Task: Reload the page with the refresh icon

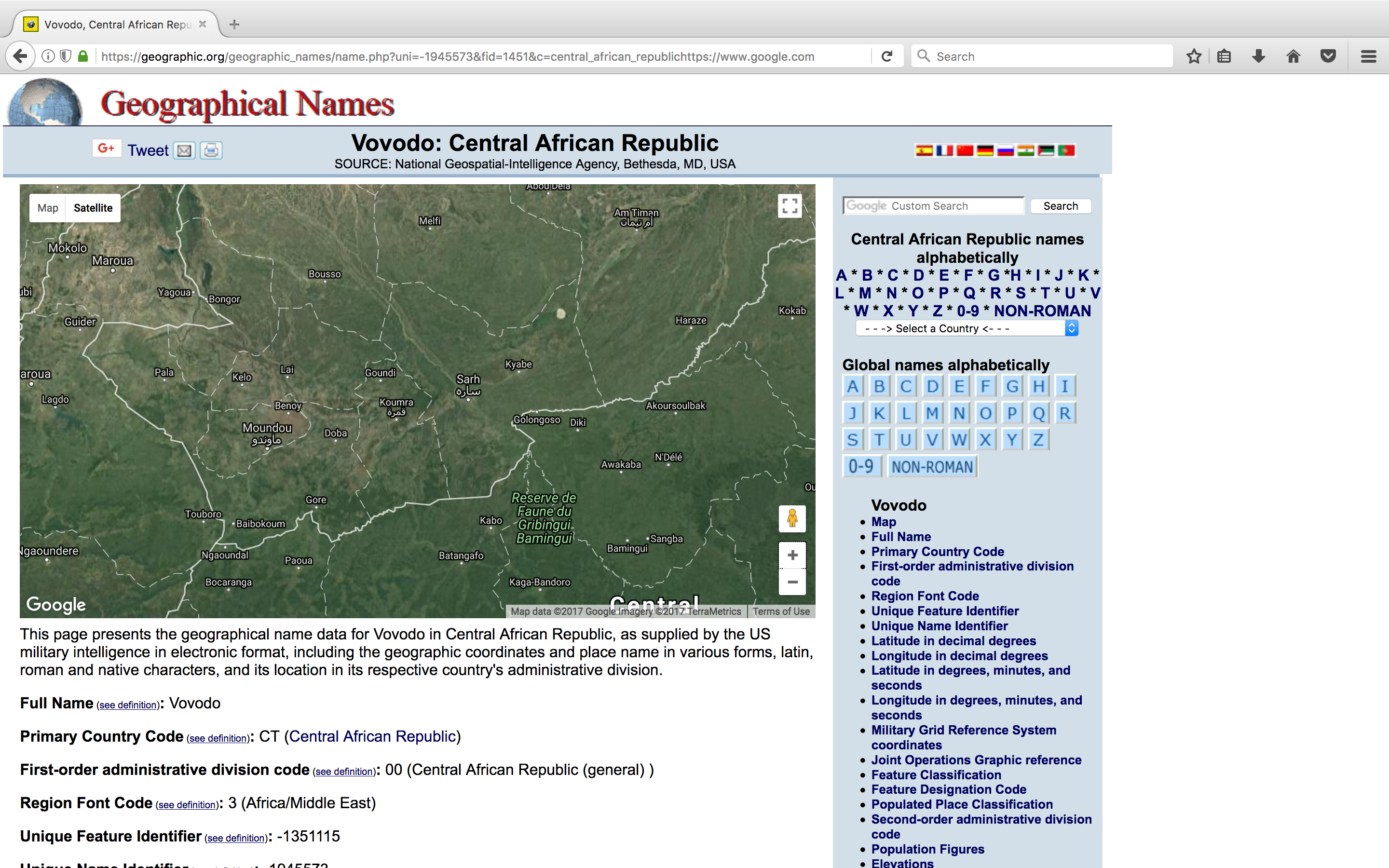Action: 887,56
